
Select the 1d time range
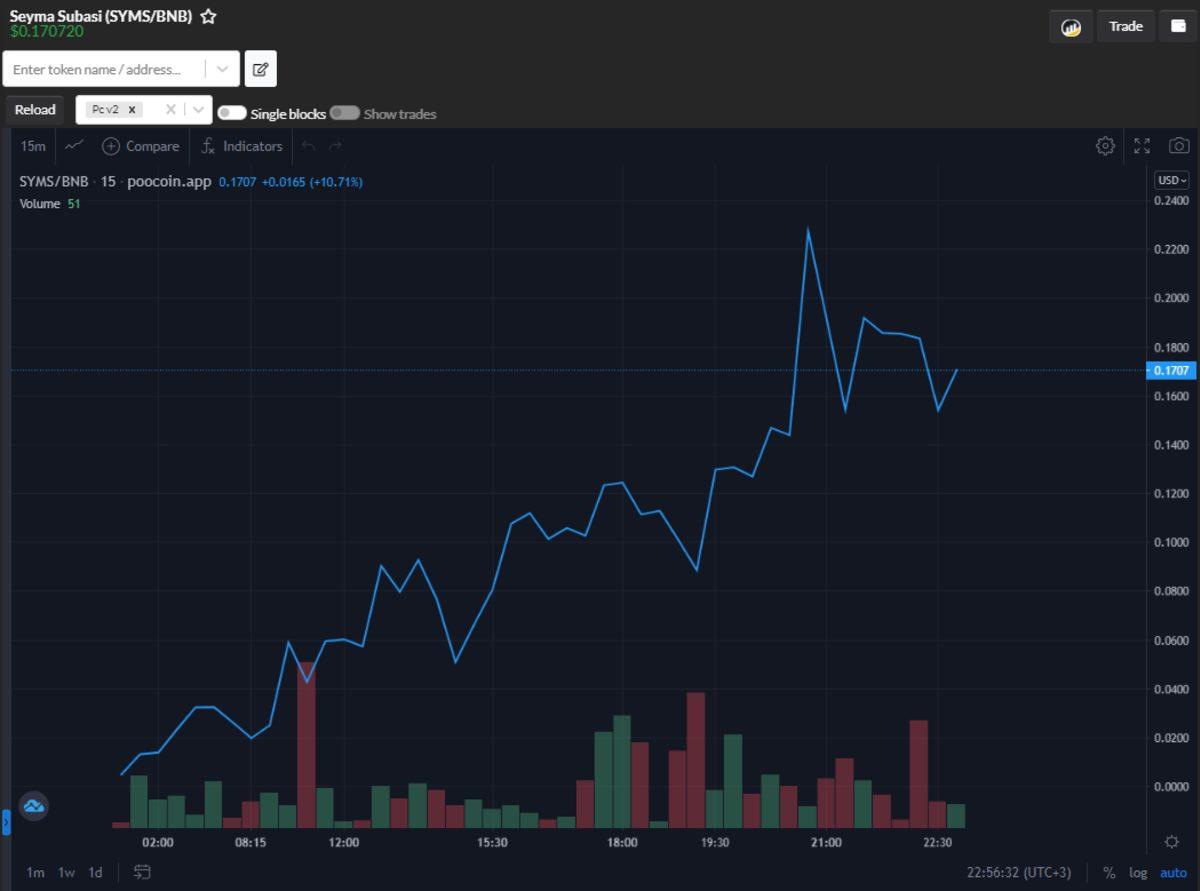(95, 872)
